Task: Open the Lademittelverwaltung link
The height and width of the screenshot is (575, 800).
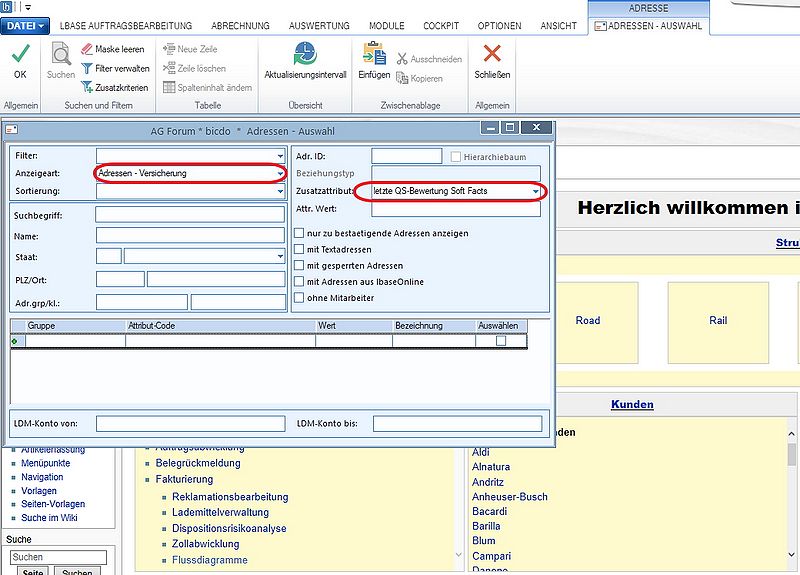Action: point(220,512)
